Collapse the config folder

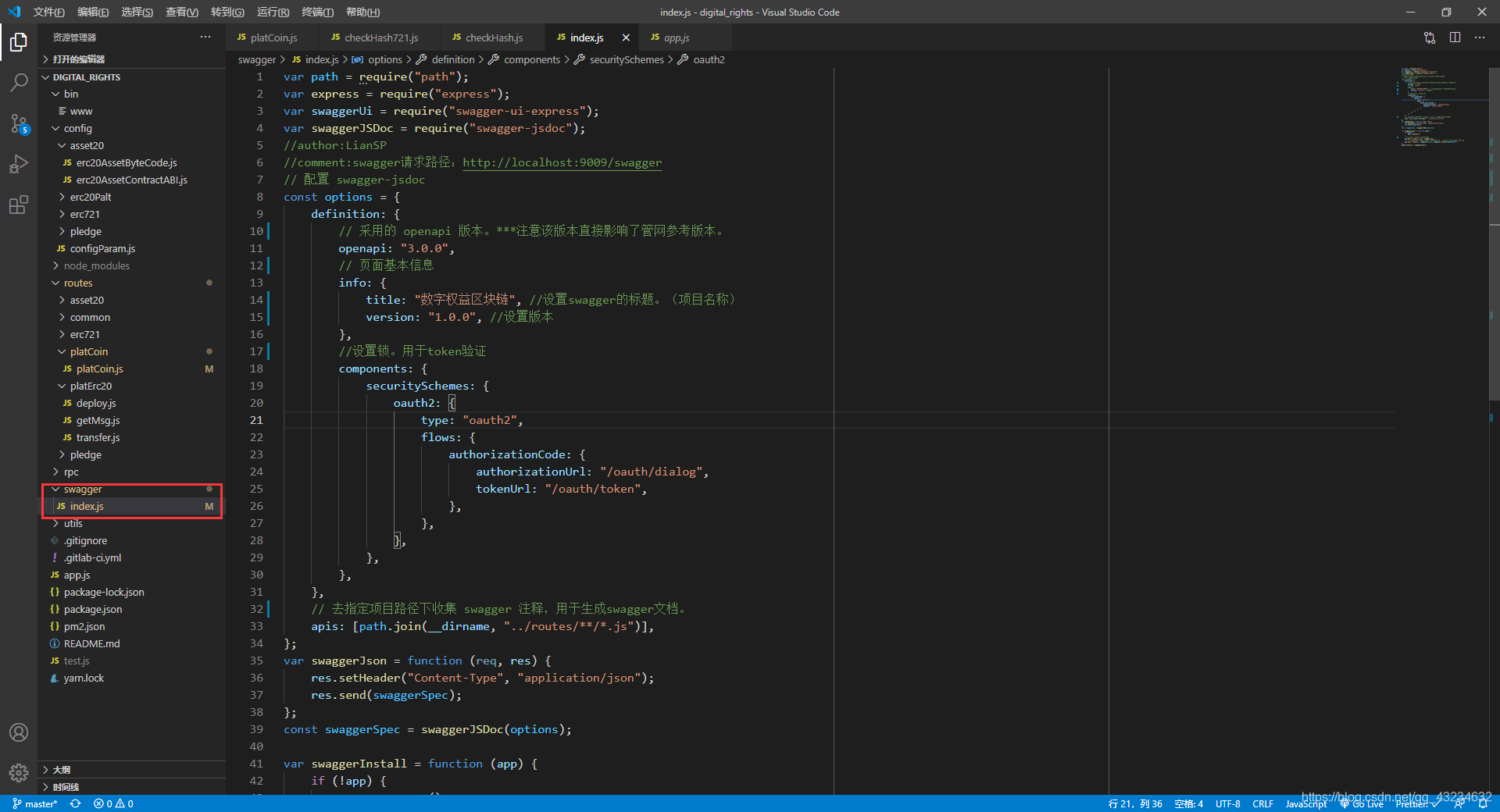click(131, 128)
